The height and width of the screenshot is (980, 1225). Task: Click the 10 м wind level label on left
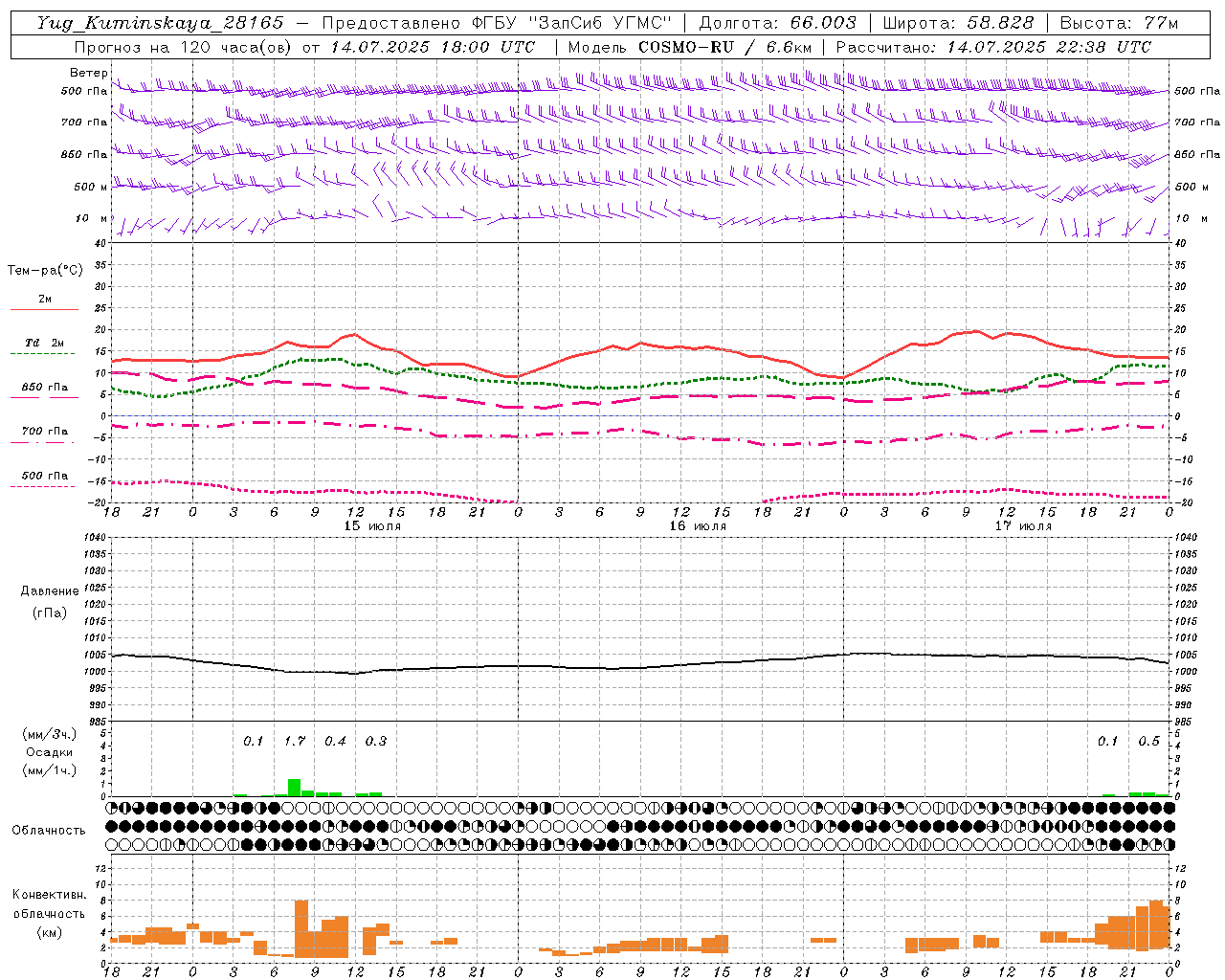(92, 218)
